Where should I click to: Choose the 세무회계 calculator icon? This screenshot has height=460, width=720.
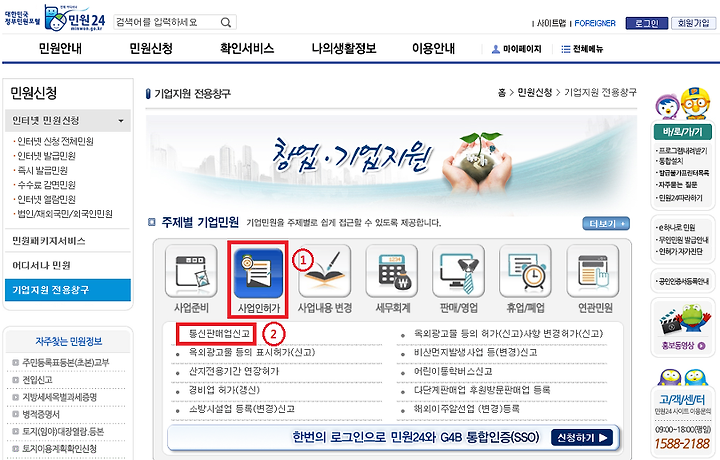(x=392, y=272)
